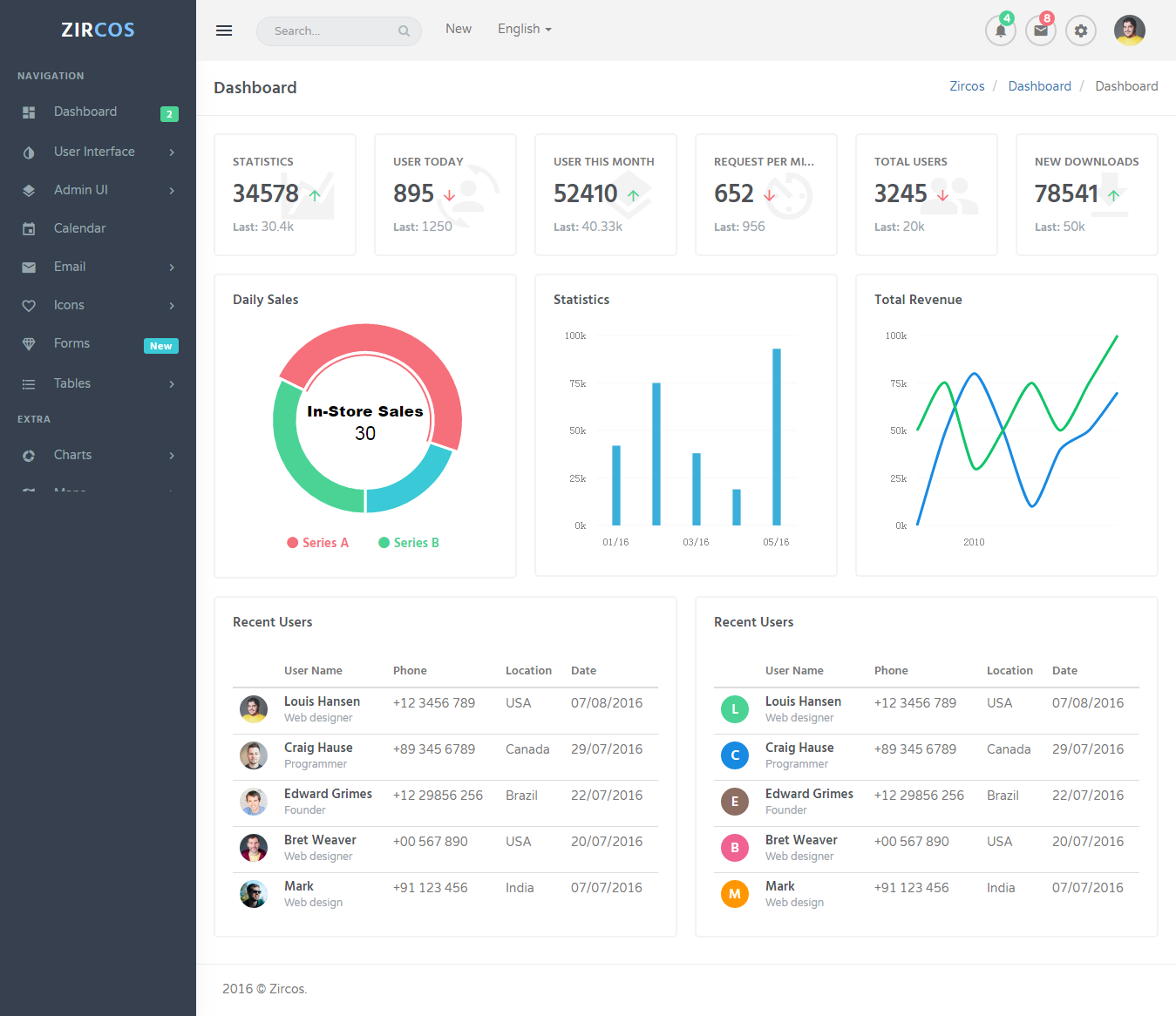Open Dashboard in the sidebar navigation
This screenshot has height=1016, width=1176.
[98, 112]
